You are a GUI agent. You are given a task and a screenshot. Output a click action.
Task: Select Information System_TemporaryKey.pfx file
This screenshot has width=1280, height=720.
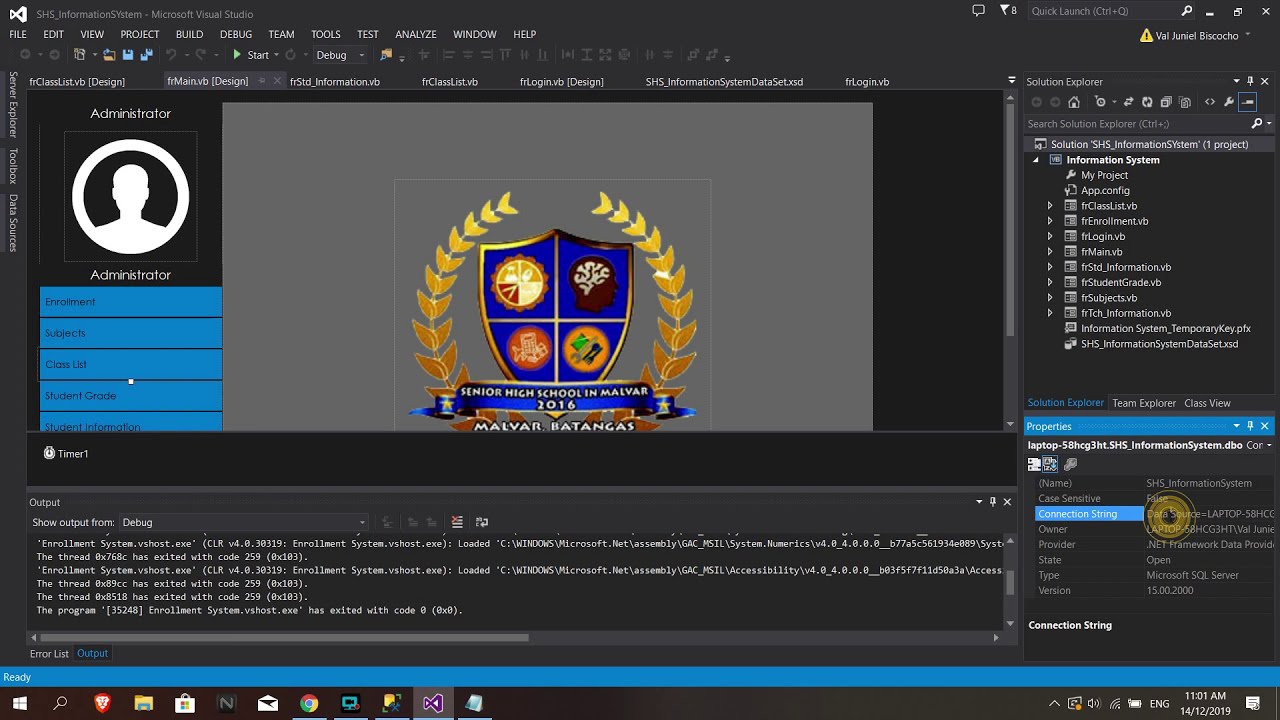click(x=1165, y=328)
